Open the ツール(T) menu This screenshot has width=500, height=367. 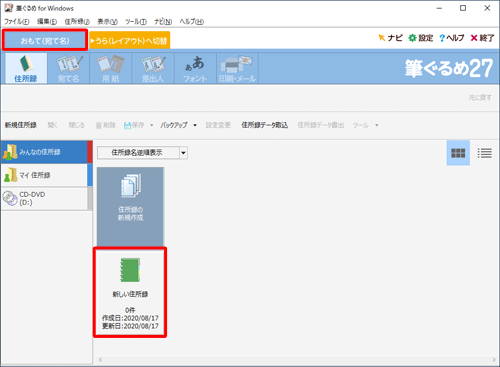[136, 22]
